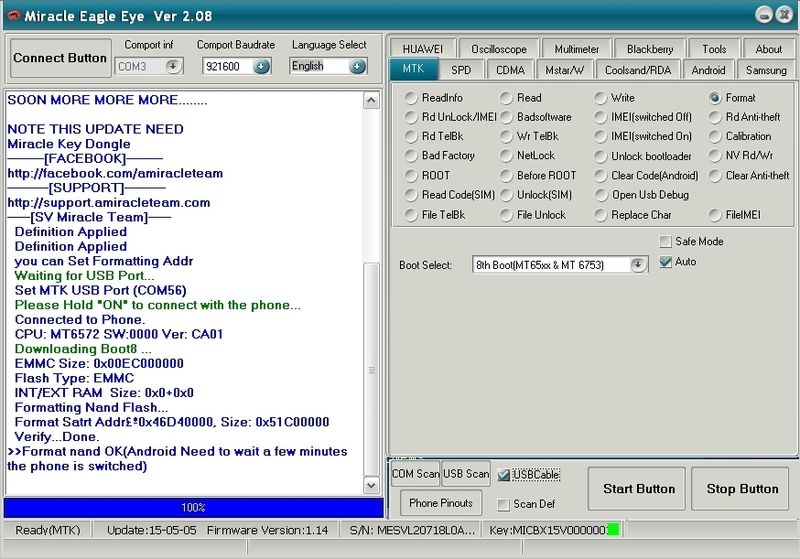Viewport: 800px width, 559px height.
Task: Open the Comport Baudrate dropdown arrow
Action: [261, 66]
